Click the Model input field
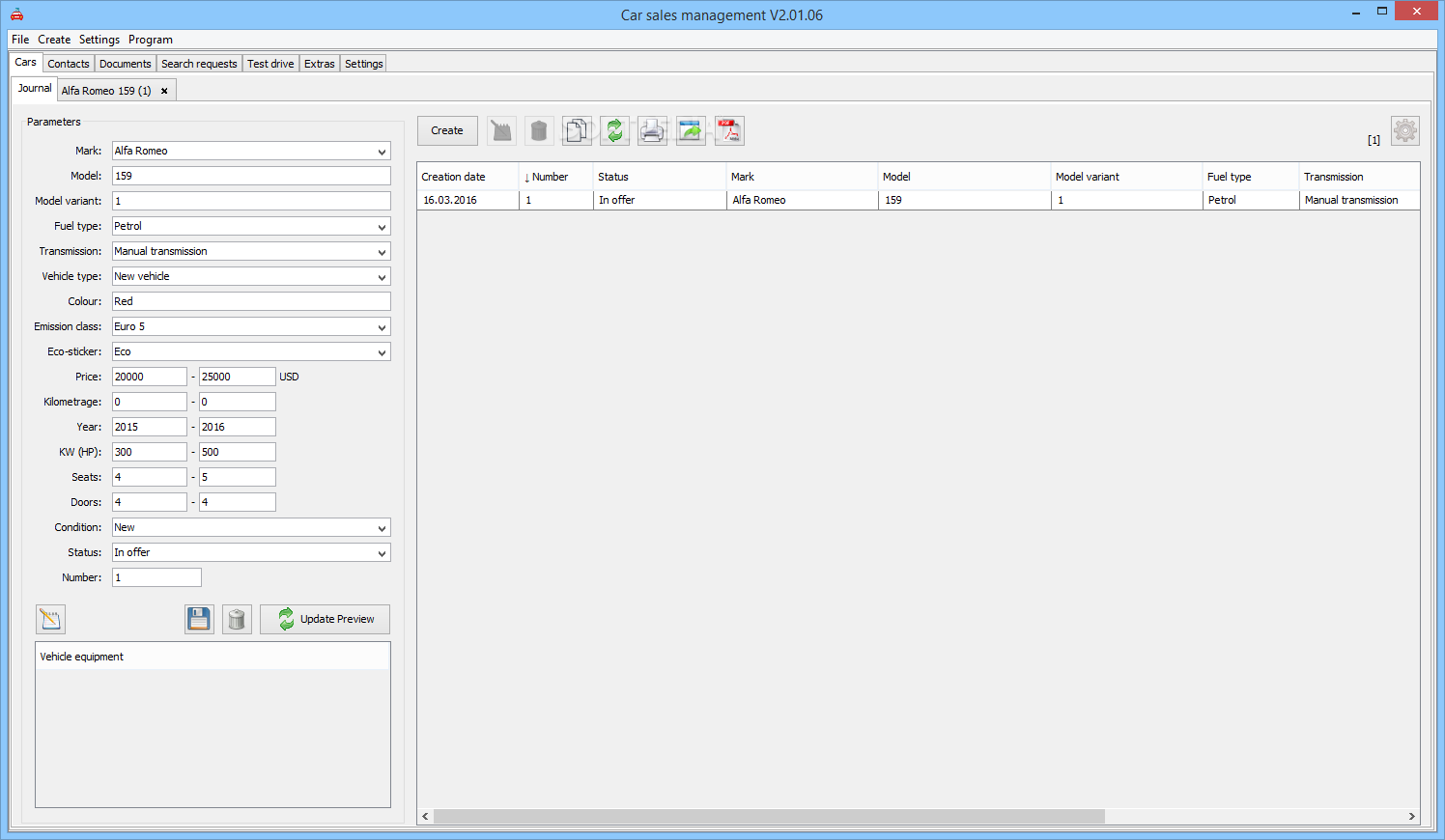The image size is (1445, 840). point(251,176)
